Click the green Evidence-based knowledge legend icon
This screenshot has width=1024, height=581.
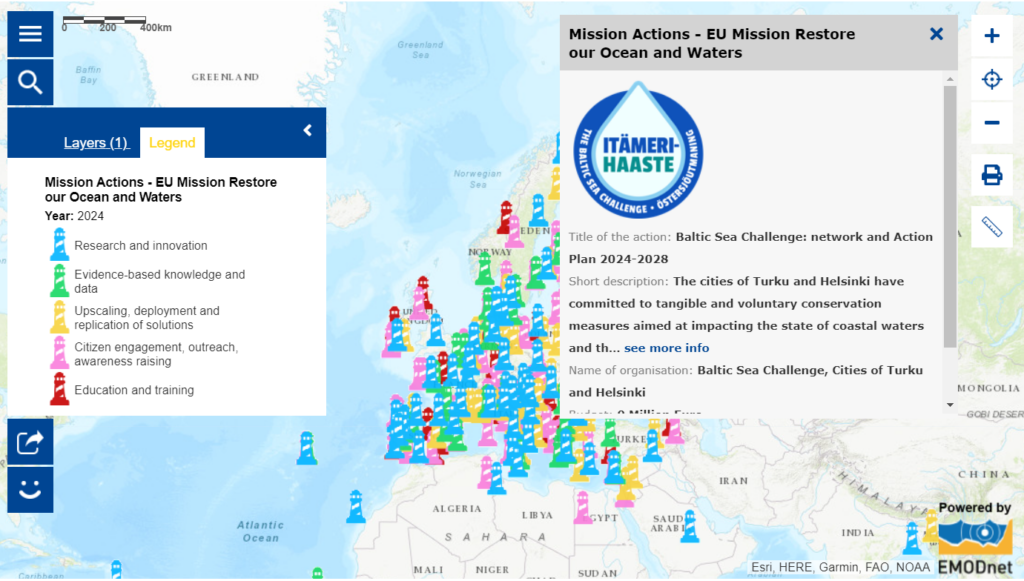(x=59, y=281)
